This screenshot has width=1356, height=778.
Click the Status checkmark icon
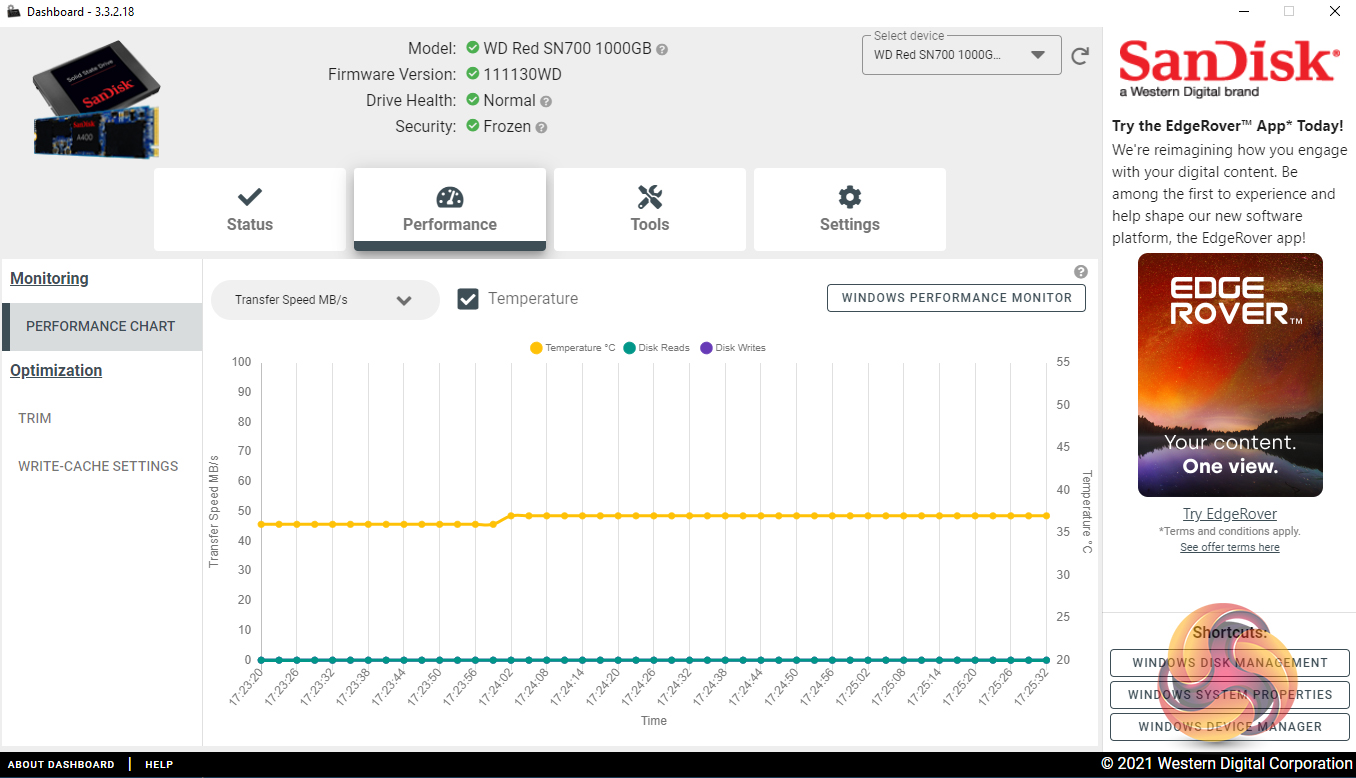[249, 196]
